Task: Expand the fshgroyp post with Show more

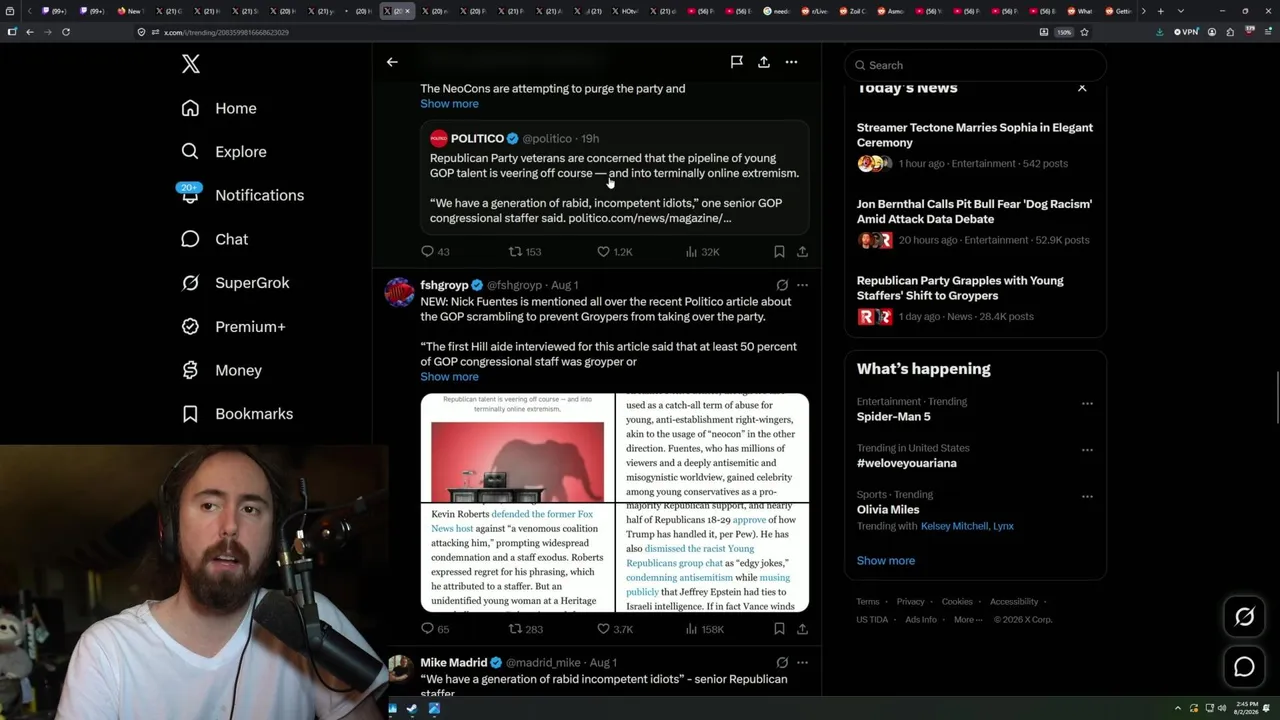Action: click(449, 377)
